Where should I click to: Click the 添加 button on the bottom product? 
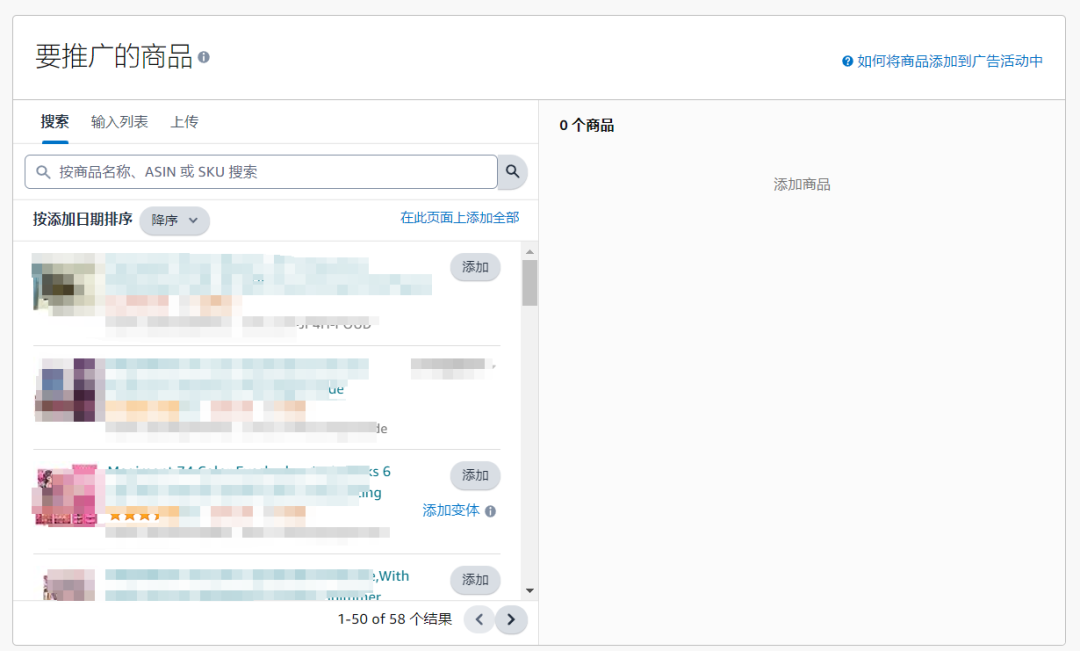tap(474, 580)
